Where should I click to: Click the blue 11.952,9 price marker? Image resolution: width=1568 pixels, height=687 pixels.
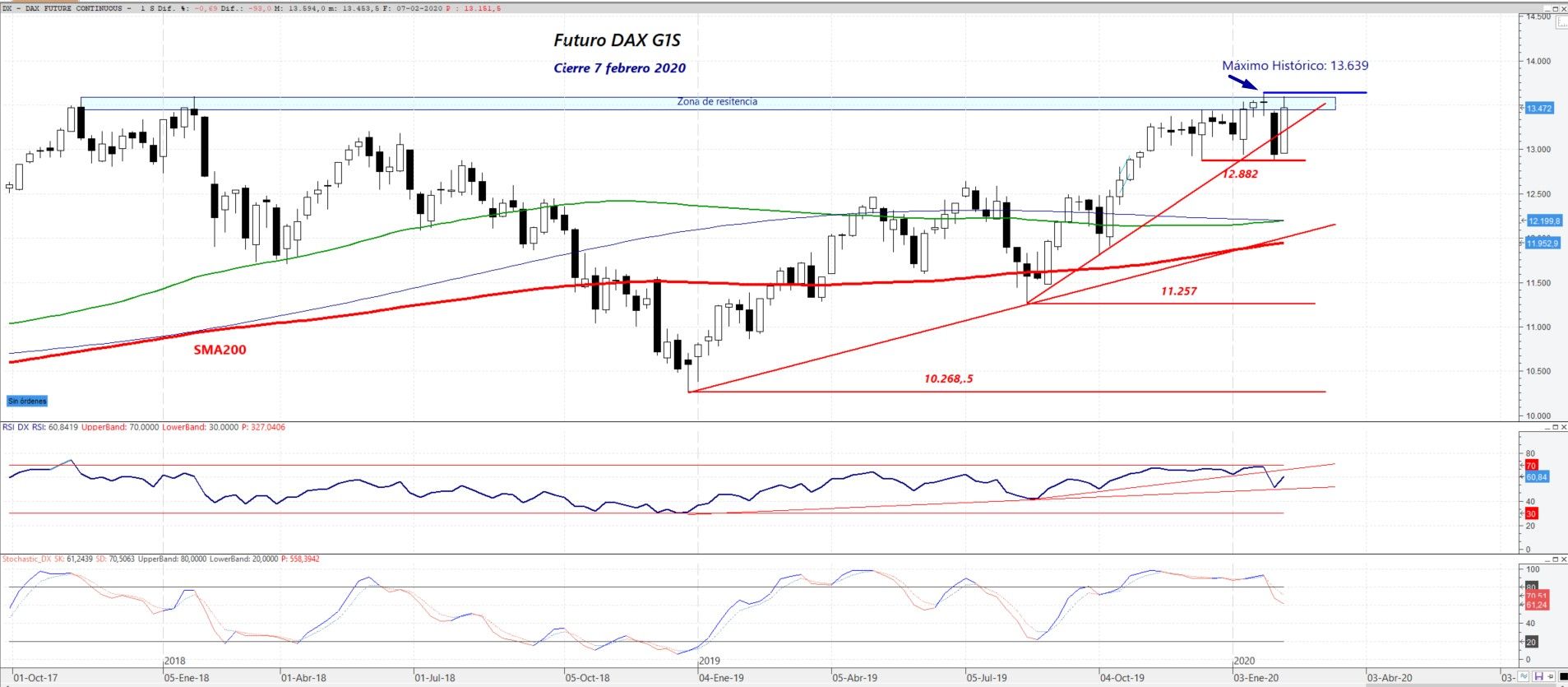1543,243
